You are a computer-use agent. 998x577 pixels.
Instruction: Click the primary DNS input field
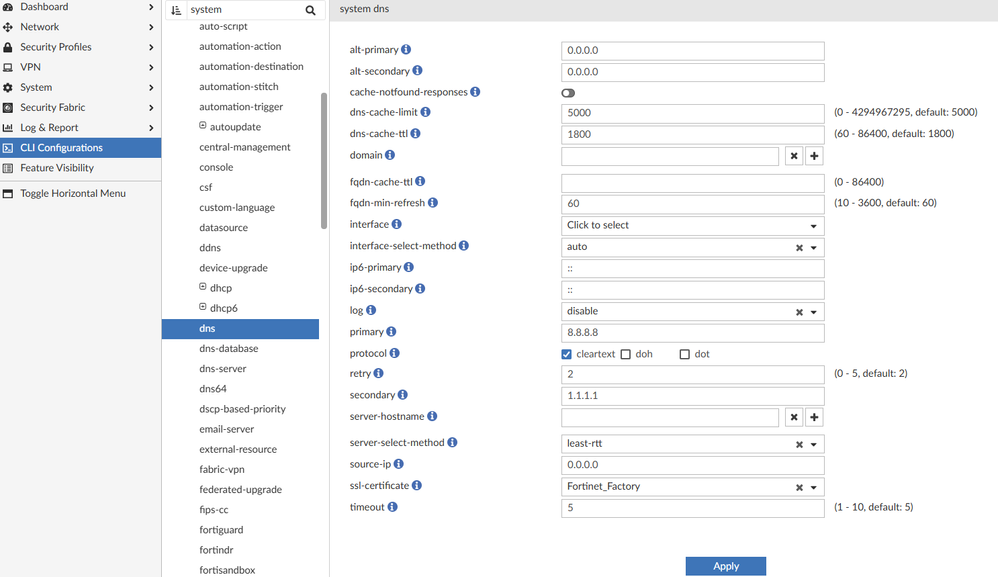[692, 332]
